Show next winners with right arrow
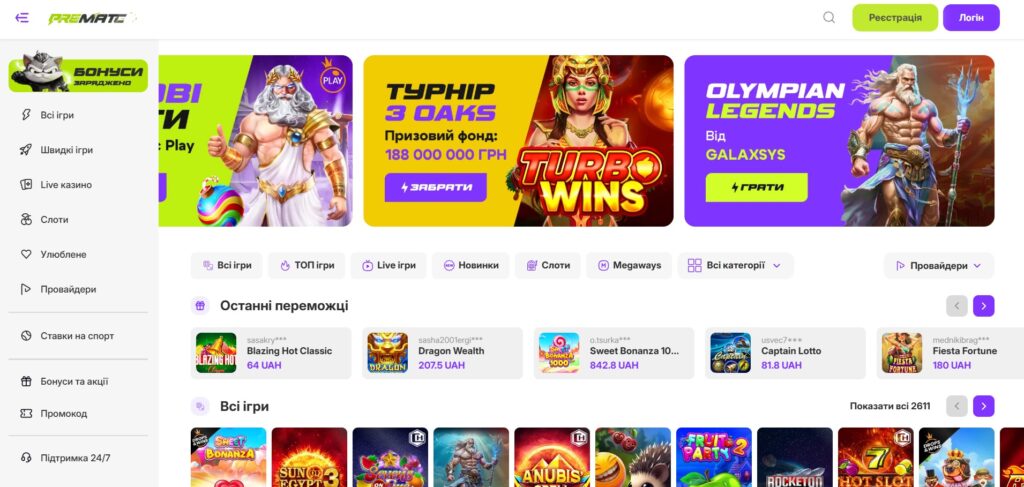The width and height of the screenshot is (1024, 487). click(x=984, y=306)
